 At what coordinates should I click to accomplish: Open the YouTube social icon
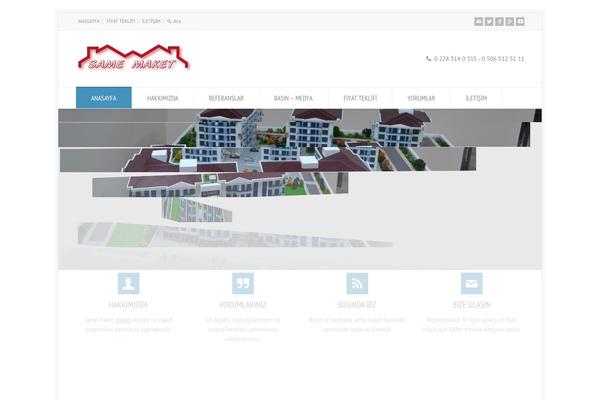520,21
